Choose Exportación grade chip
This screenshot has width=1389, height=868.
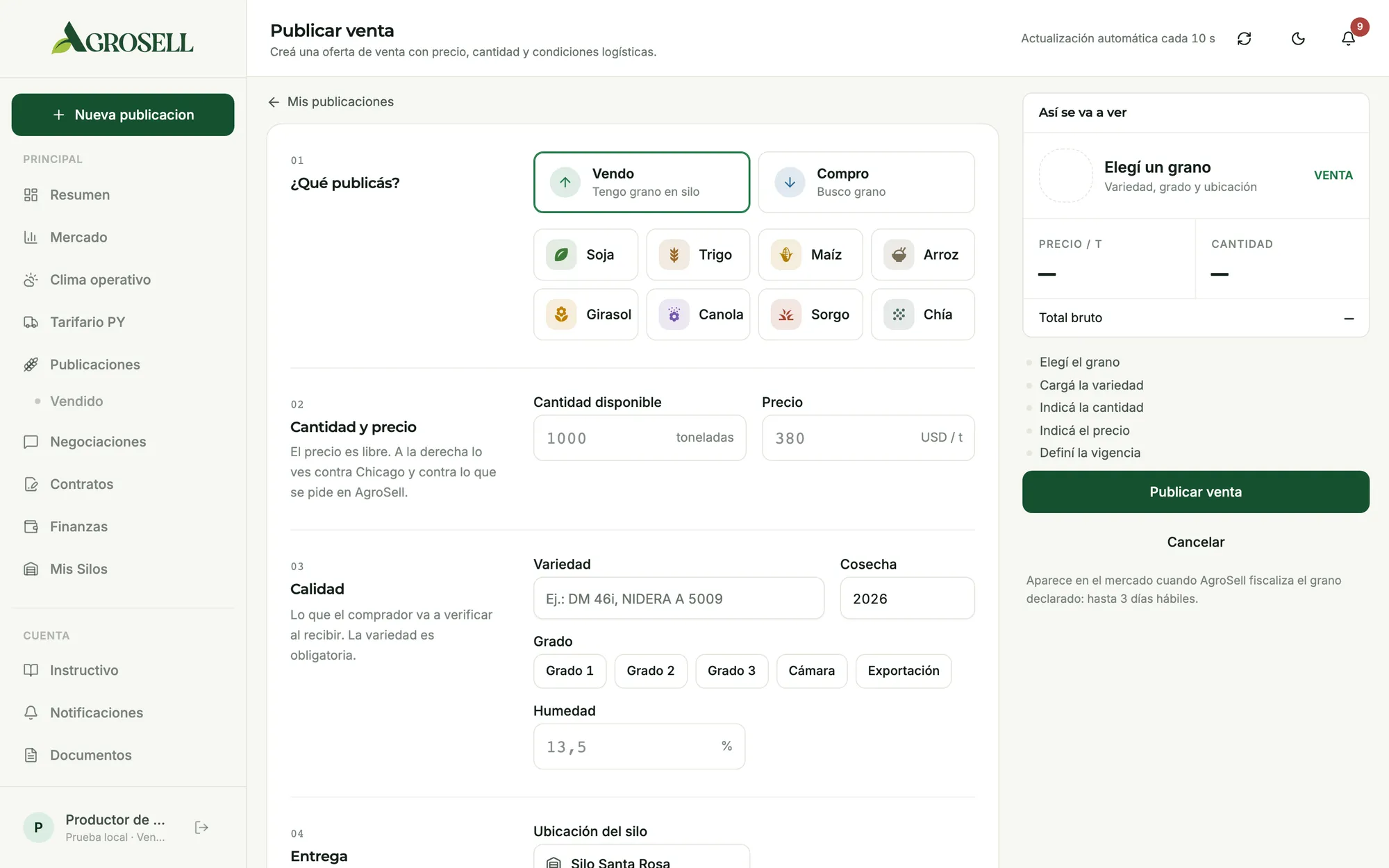[903, 671]
